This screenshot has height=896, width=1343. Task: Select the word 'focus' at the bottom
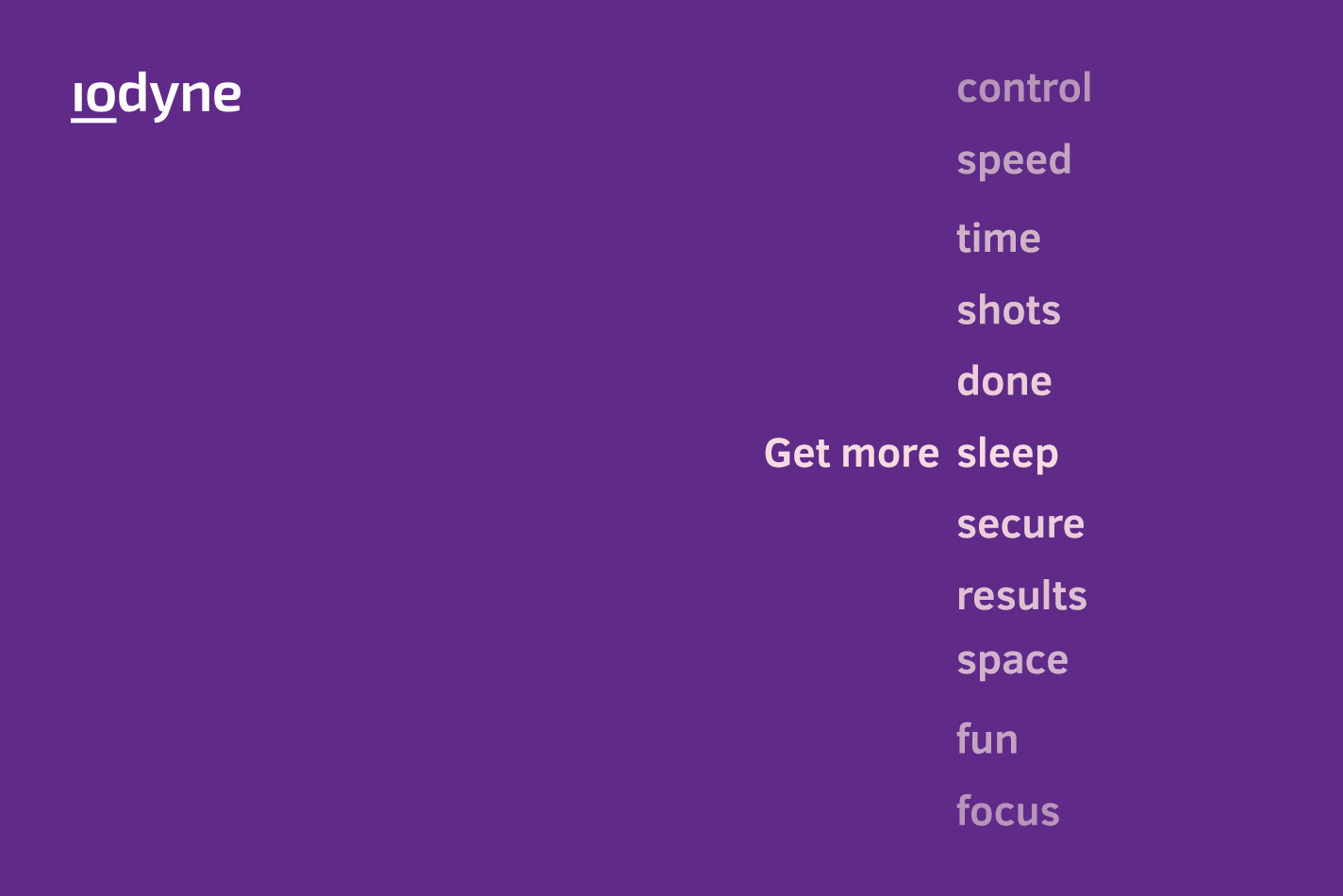pos(1008,811)
